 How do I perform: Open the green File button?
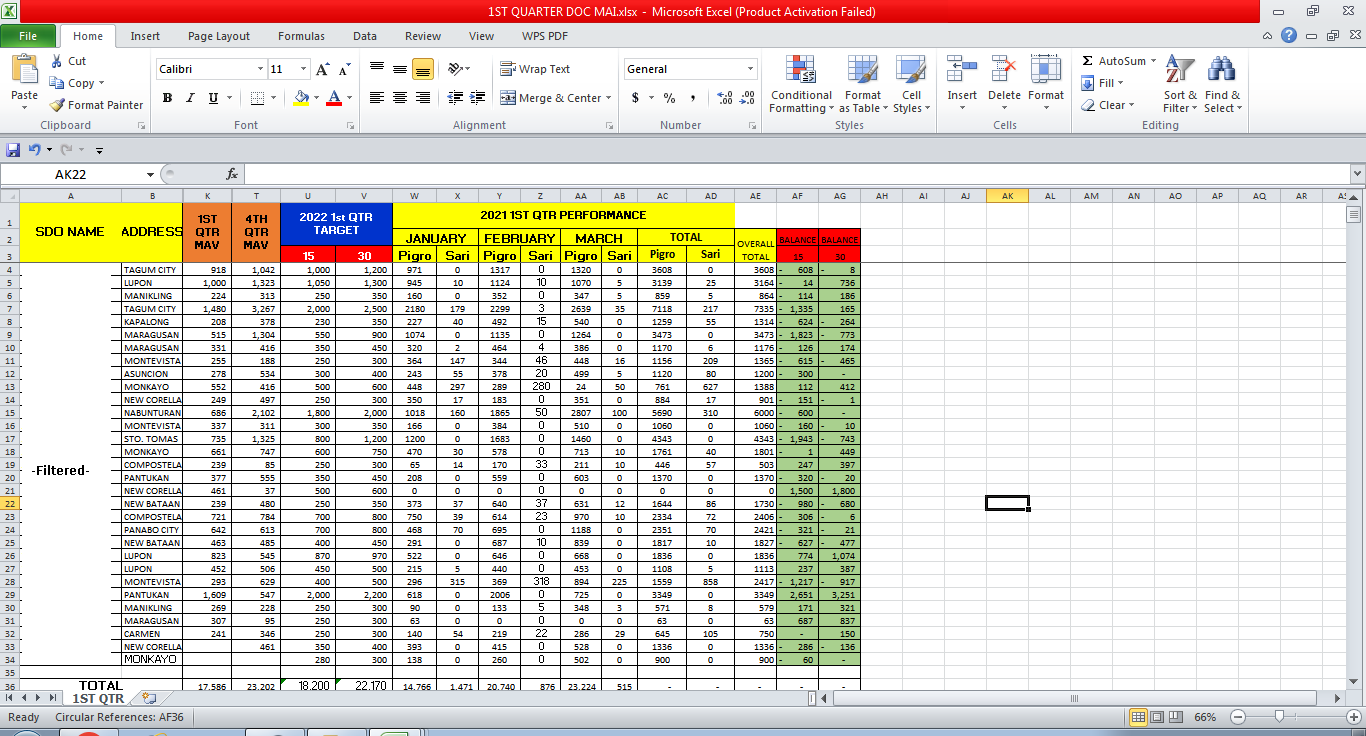(x=28, y=36)
